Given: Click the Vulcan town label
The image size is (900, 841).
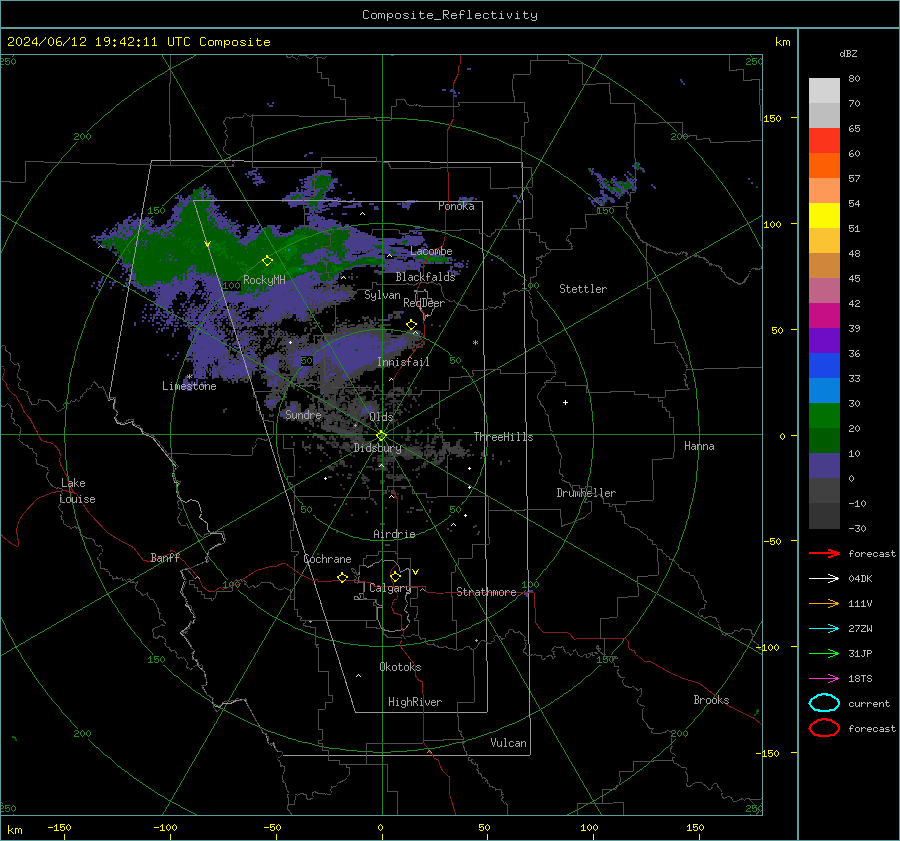Looking at the screenshot, I should (x=508, y=743).
